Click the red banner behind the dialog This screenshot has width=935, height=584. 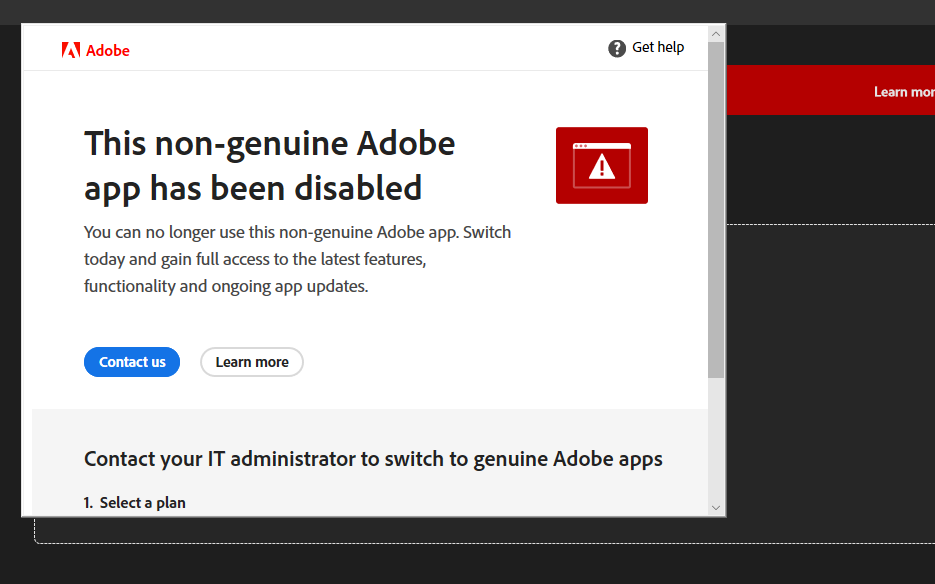[x=831, y=90]
